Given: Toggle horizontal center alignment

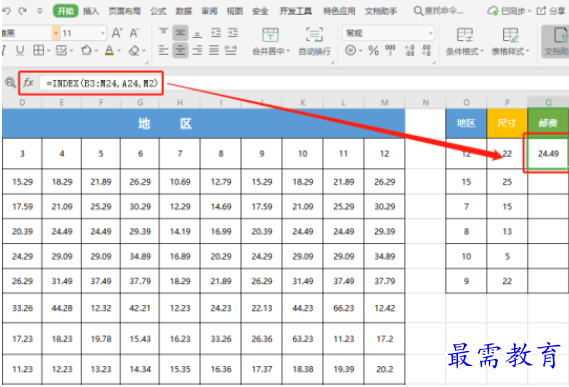Looking at the screenshot, I should tap(180, 50).
